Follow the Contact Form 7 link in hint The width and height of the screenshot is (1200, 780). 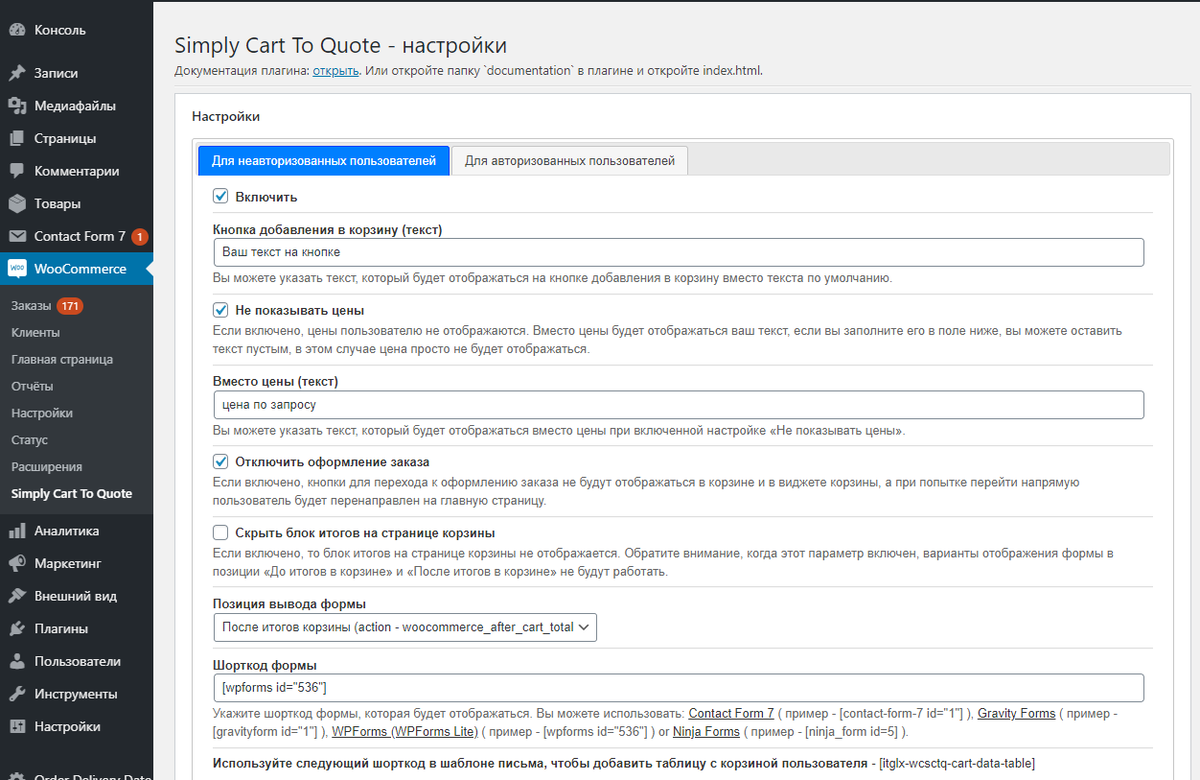point(731,714)
